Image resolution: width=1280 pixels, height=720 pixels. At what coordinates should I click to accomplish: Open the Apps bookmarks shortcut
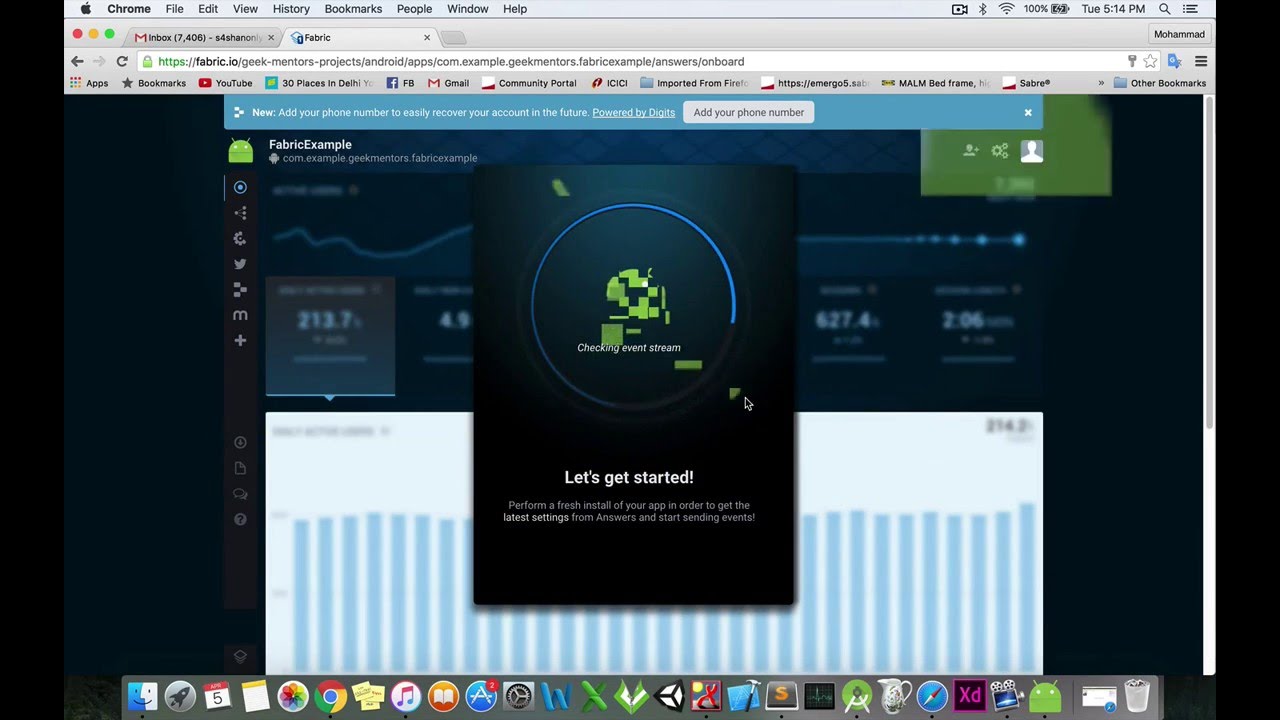(89, 83)
